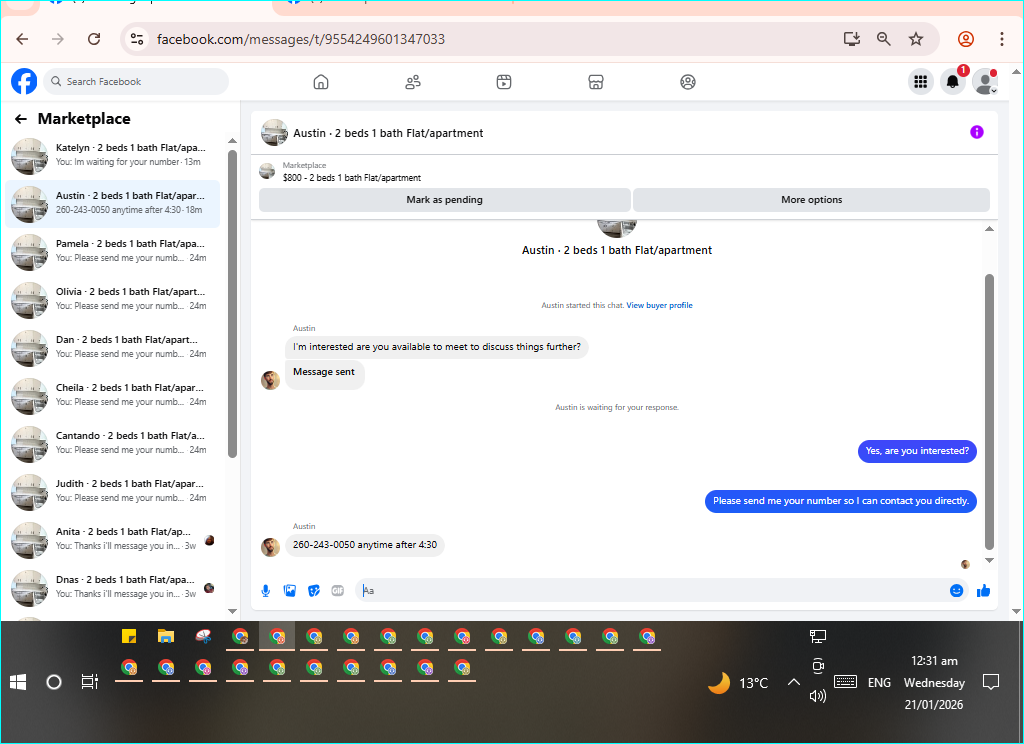1024x744 pixels.
Task: Open Pamela's conversation
Action: (x=112, y=251)
